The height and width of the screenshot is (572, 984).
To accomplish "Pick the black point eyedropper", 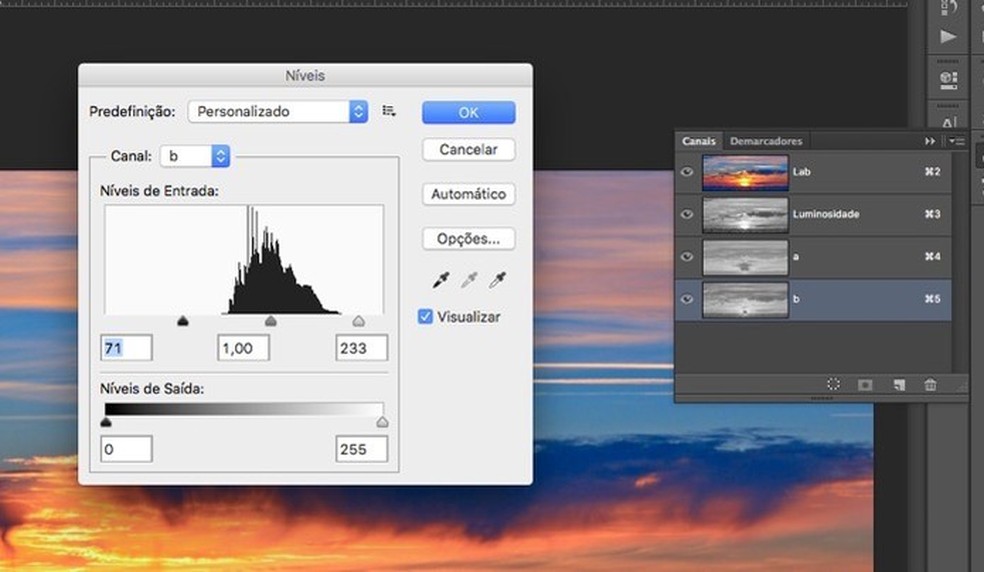I will [441, 281].
